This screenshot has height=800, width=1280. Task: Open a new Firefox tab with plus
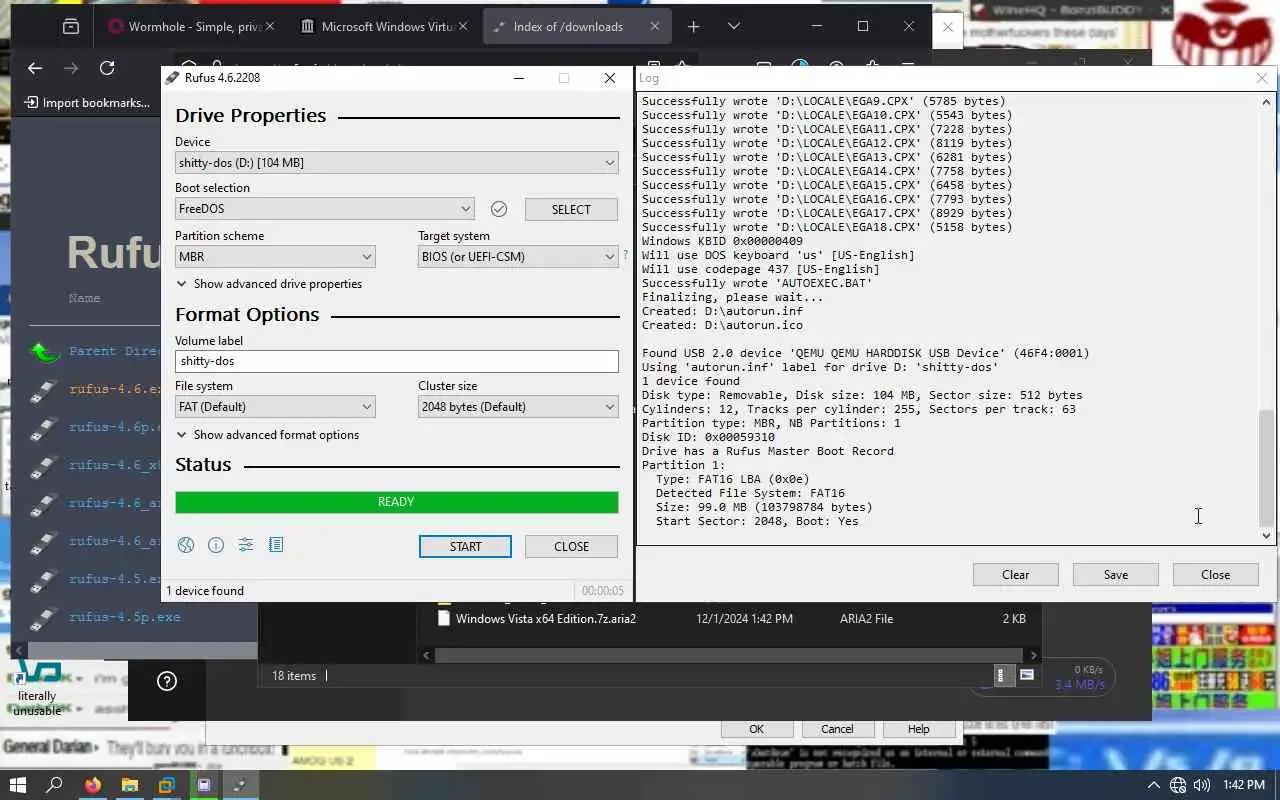(x=693, y=26)
